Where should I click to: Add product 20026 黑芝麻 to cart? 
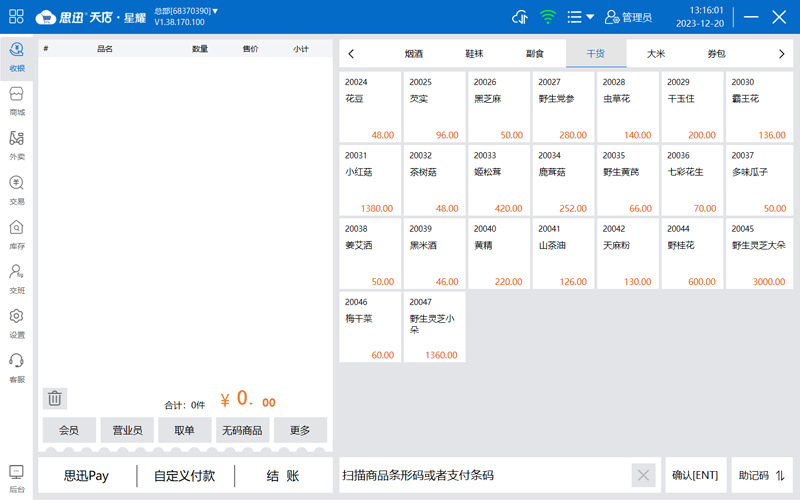click(x=498, y=107)
